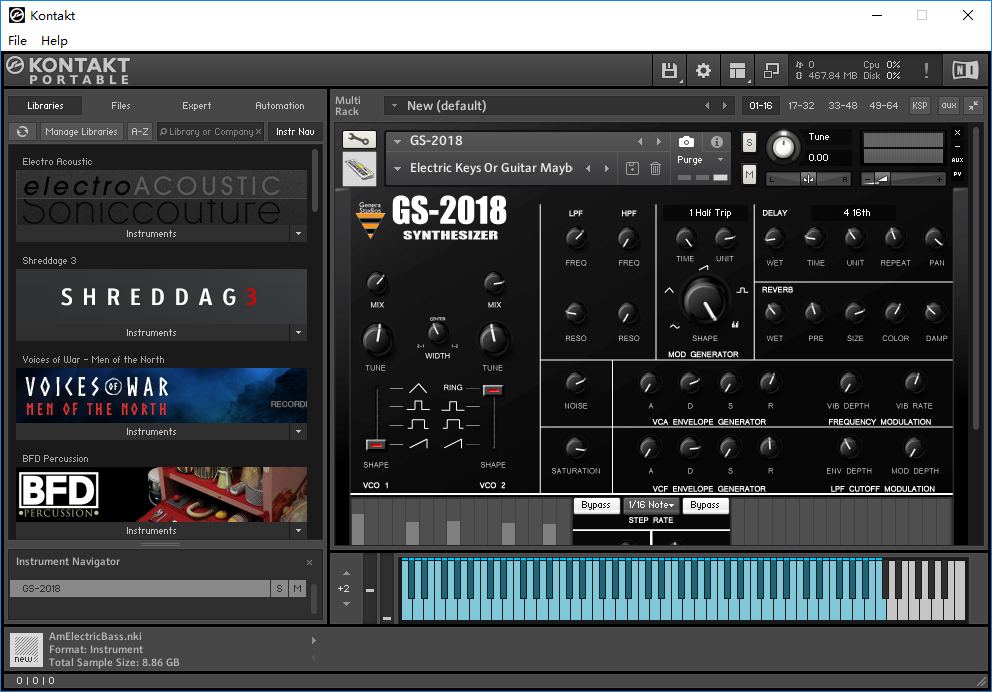This screenshot has height=692, width=992.
Task: Load next snapshot arrow
Action: coord(607,168)
